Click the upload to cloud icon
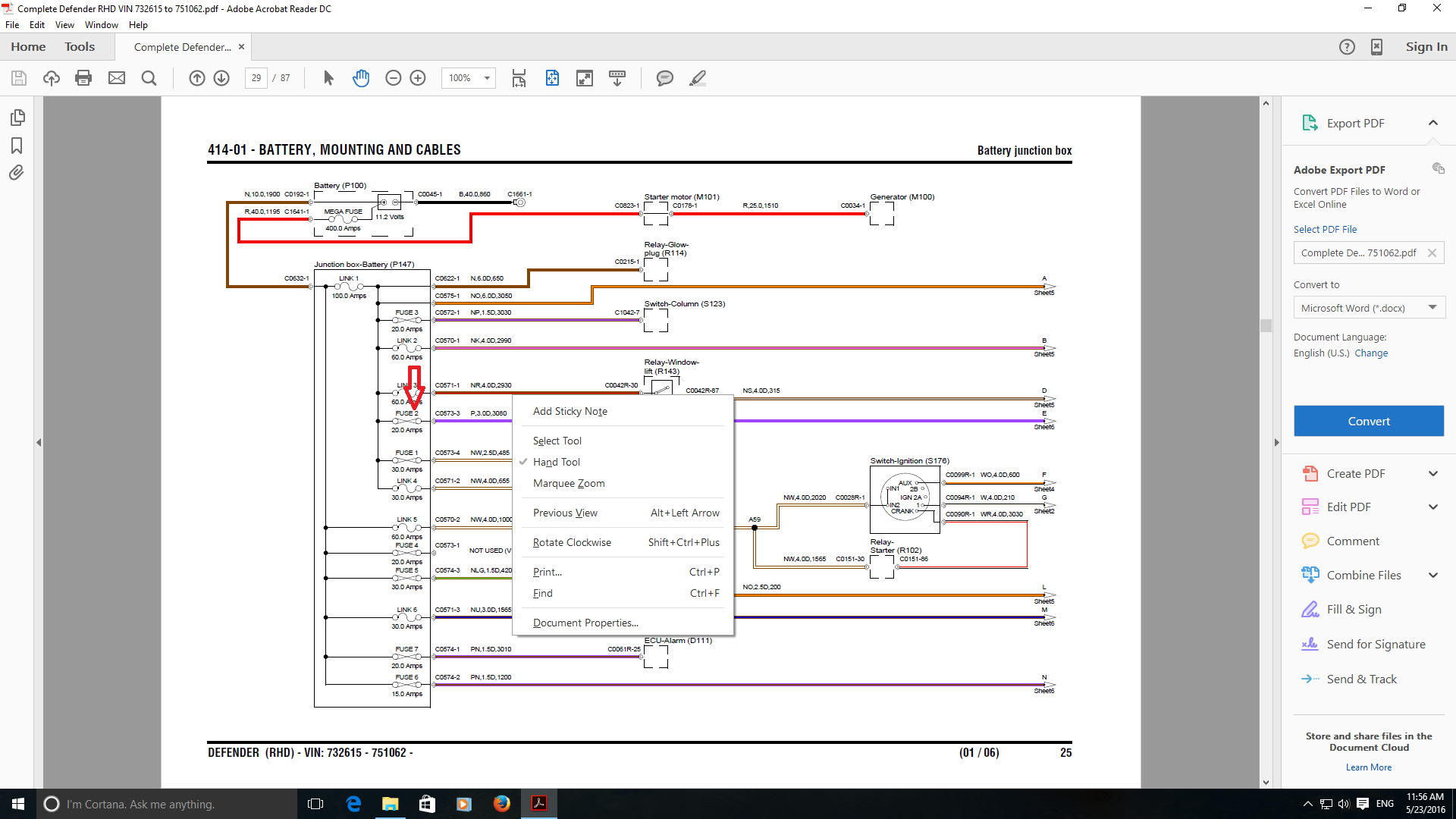 coord(52,78)
